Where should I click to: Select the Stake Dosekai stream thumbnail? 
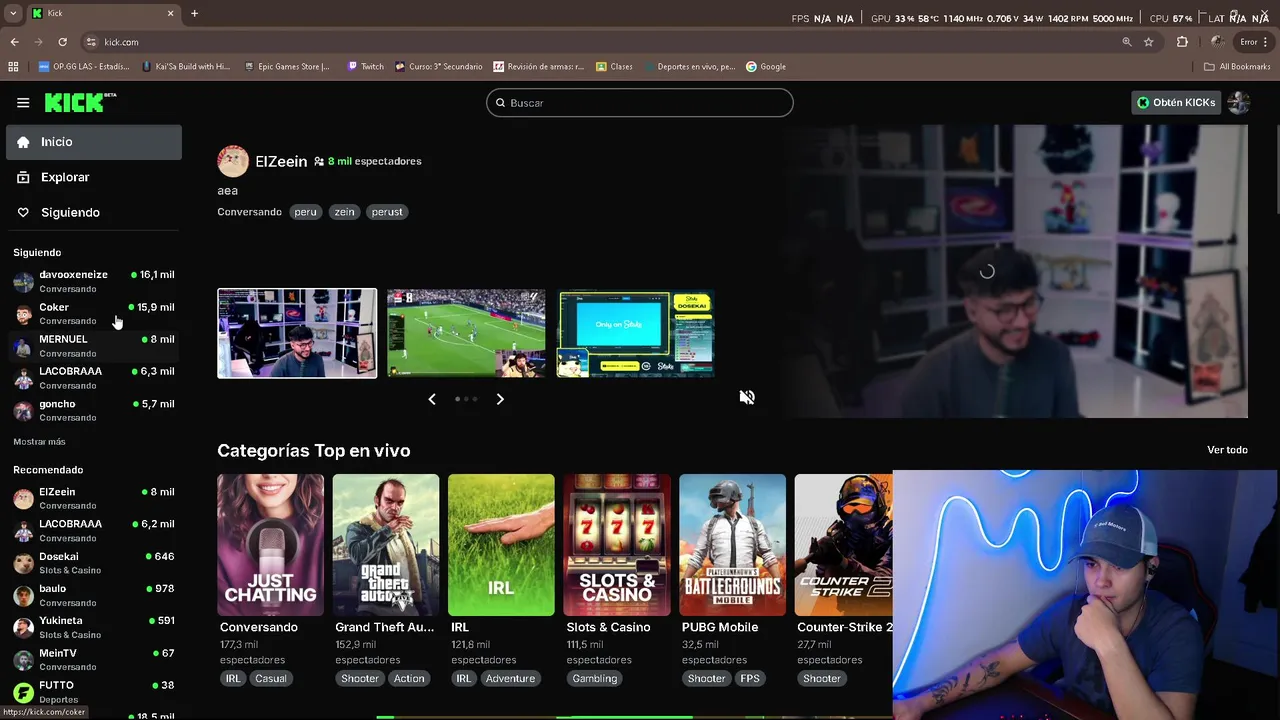(x=636, y=333)
